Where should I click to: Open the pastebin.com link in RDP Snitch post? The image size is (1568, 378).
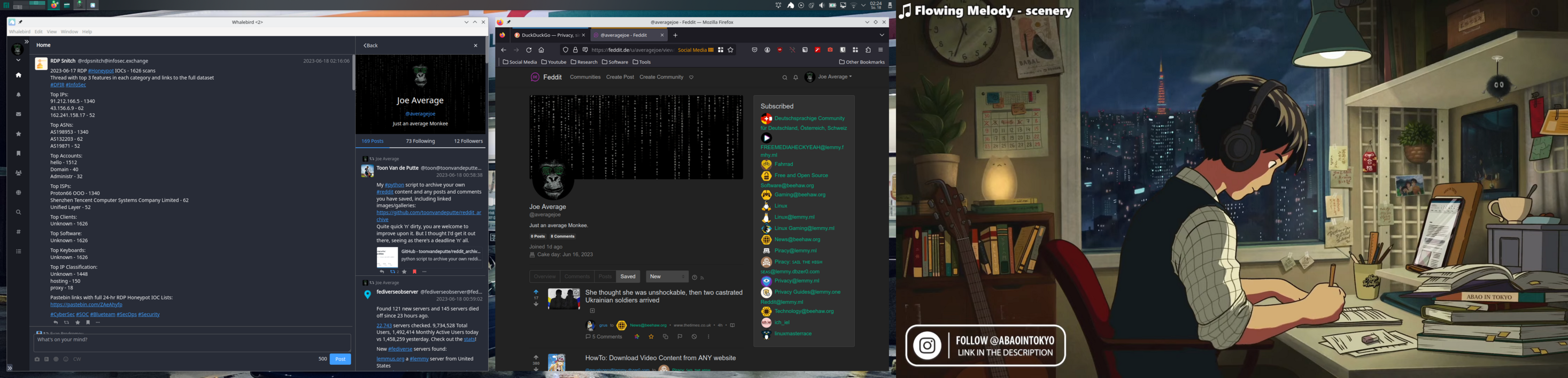pos(87,305)
